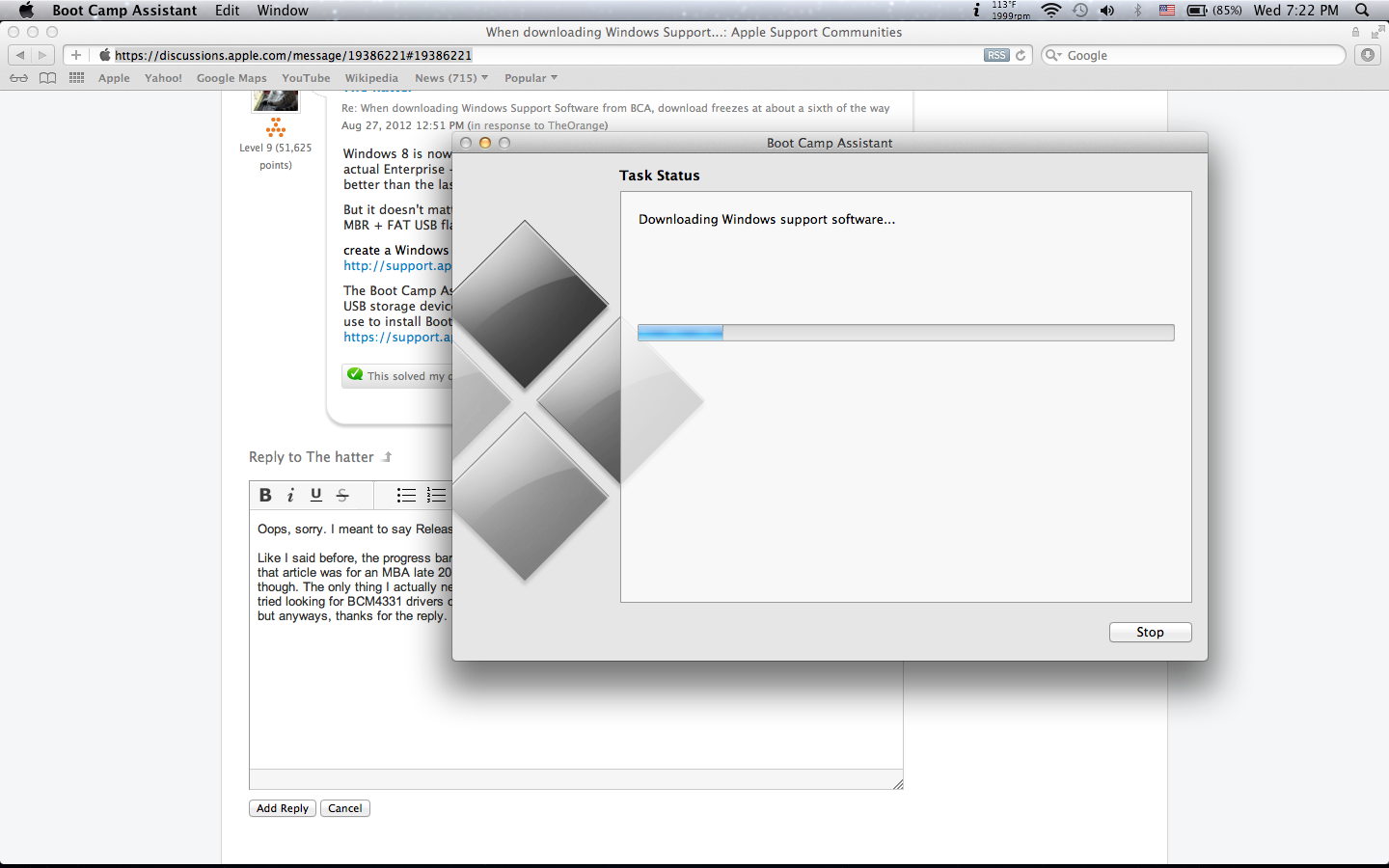Open the Edit menu

pos(228,10)
